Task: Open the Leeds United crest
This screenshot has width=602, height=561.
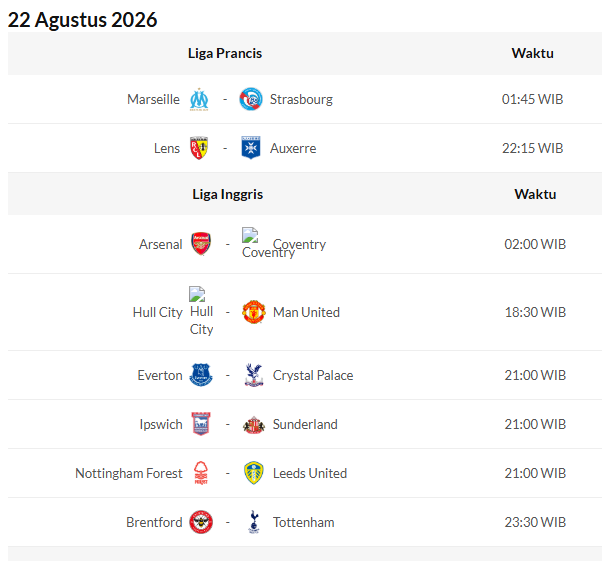Action: pyautogui.click(x=253, y=473)
